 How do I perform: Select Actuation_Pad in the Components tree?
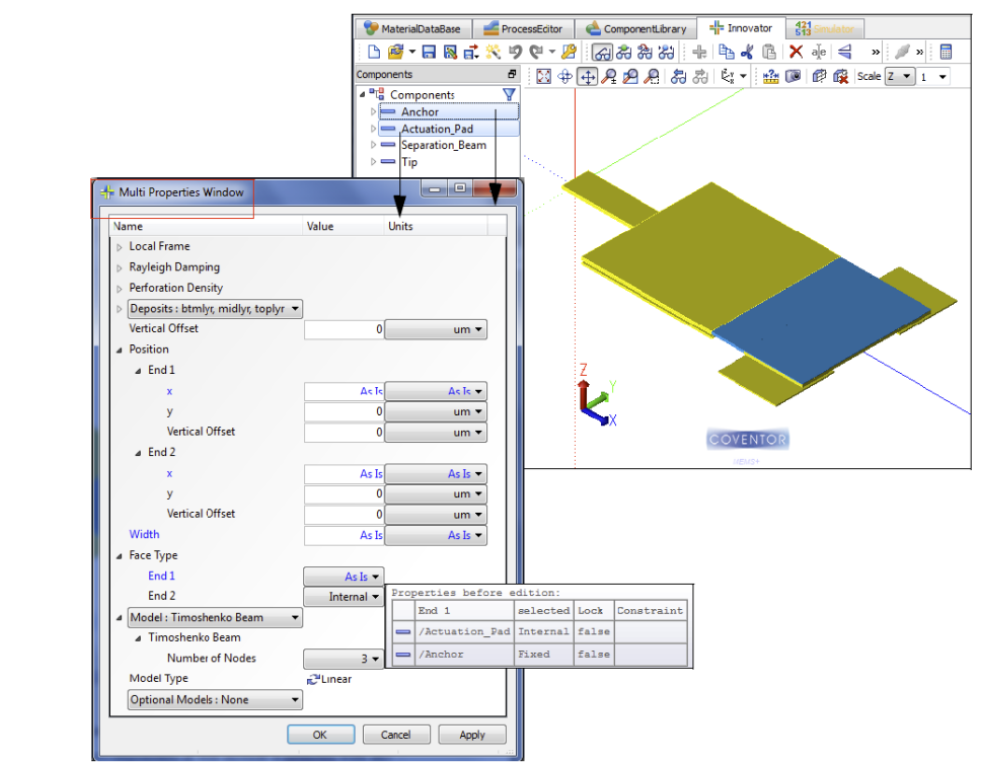tap(437, 129)
